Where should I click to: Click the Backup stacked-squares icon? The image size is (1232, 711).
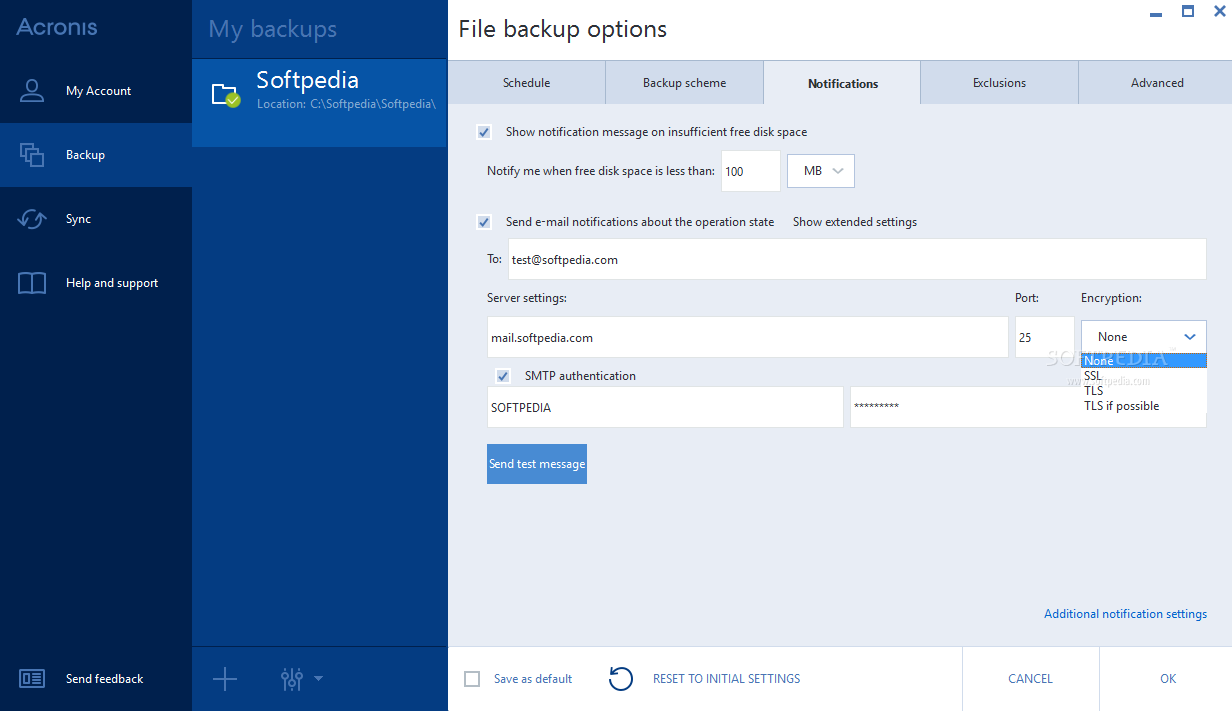tap(32, 155)
